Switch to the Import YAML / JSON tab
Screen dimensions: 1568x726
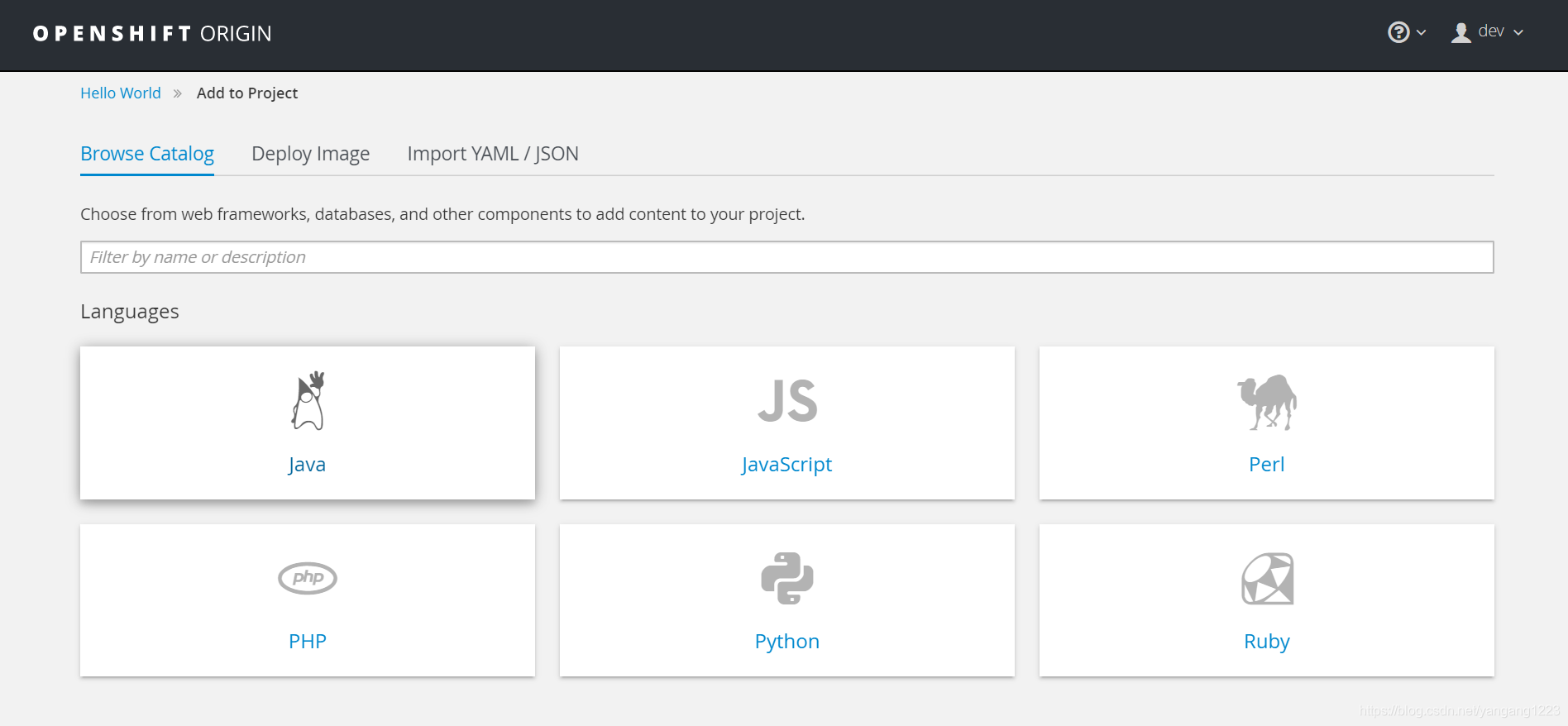pyautogui.click(x=493, y=154)
